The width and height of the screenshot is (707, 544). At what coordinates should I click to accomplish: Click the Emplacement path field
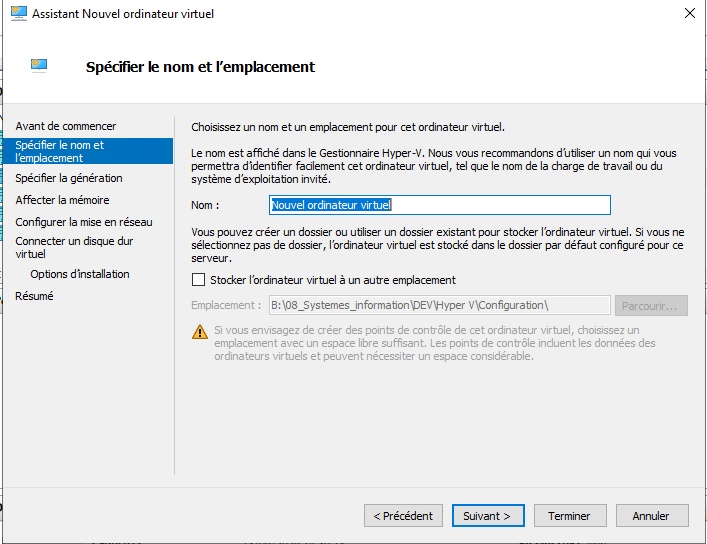click(439, 305)
